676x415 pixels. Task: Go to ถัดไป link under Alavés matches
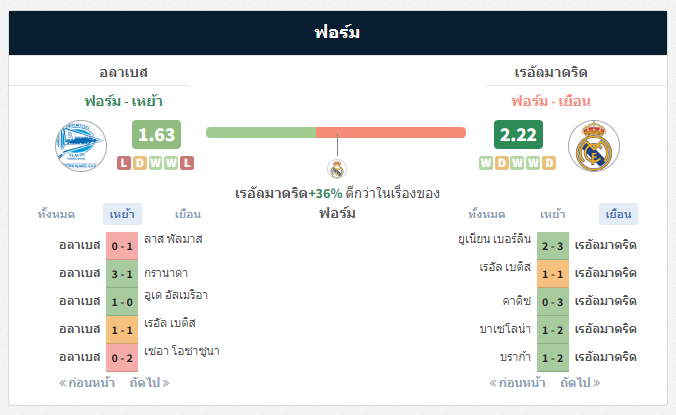click(149, 383)
